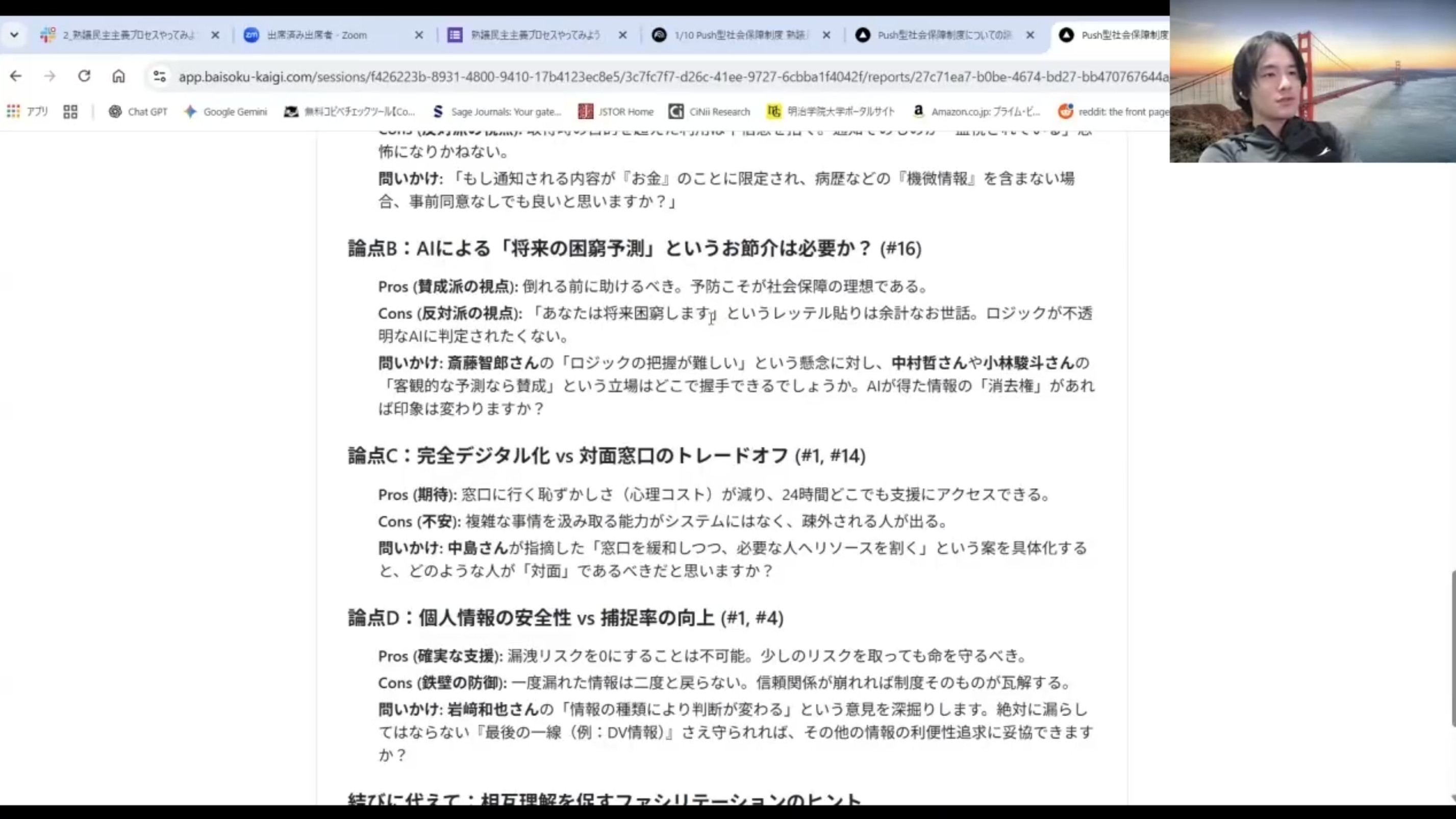The height and width of the screenshot is (819, 1456).
Task: Open the 無料コピペチェックツール bookmark
Action: [x=349, y=112]
